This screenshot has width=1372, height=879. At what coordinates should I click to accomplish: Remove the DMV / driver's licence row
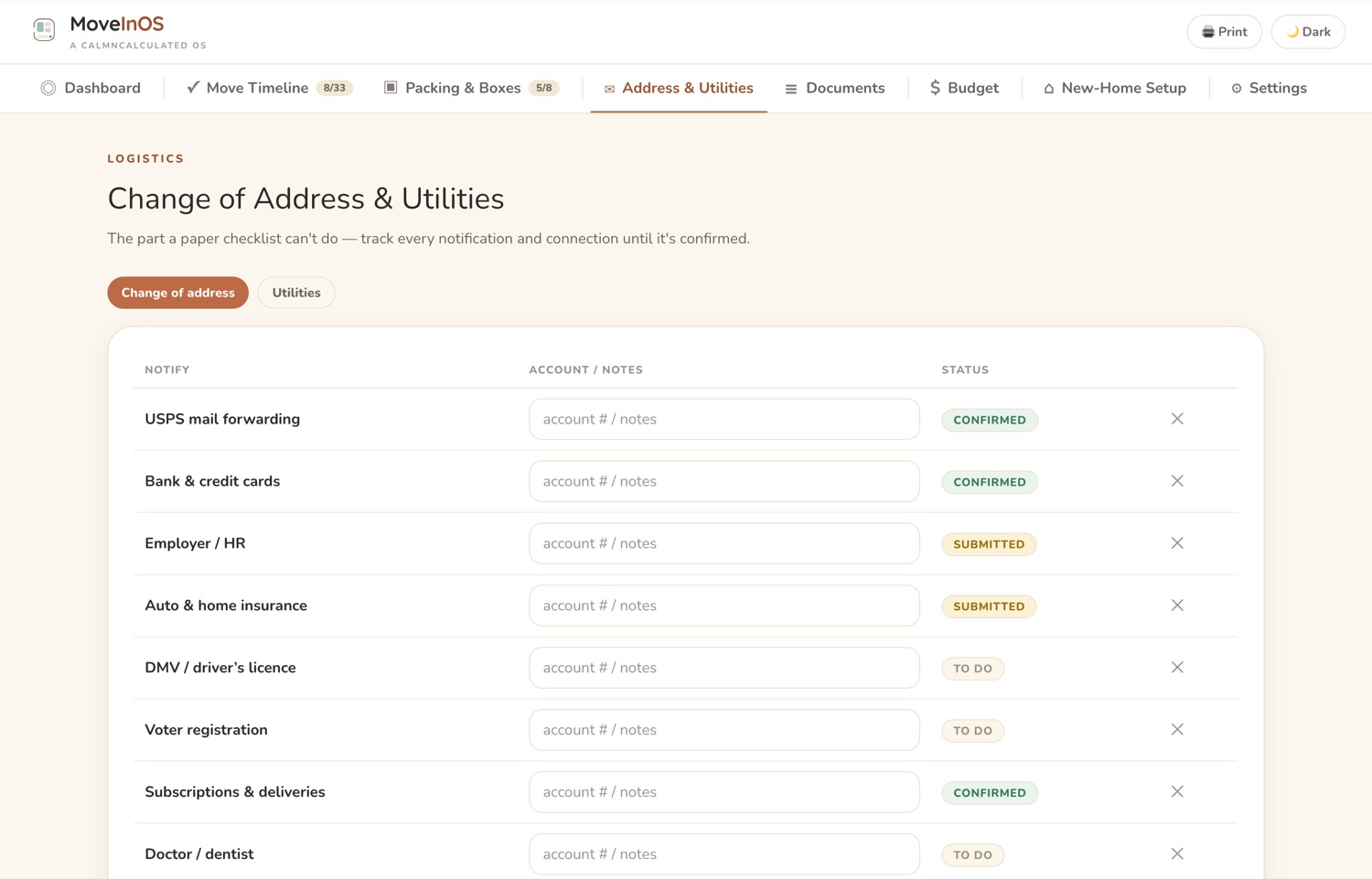(1177, 668)
